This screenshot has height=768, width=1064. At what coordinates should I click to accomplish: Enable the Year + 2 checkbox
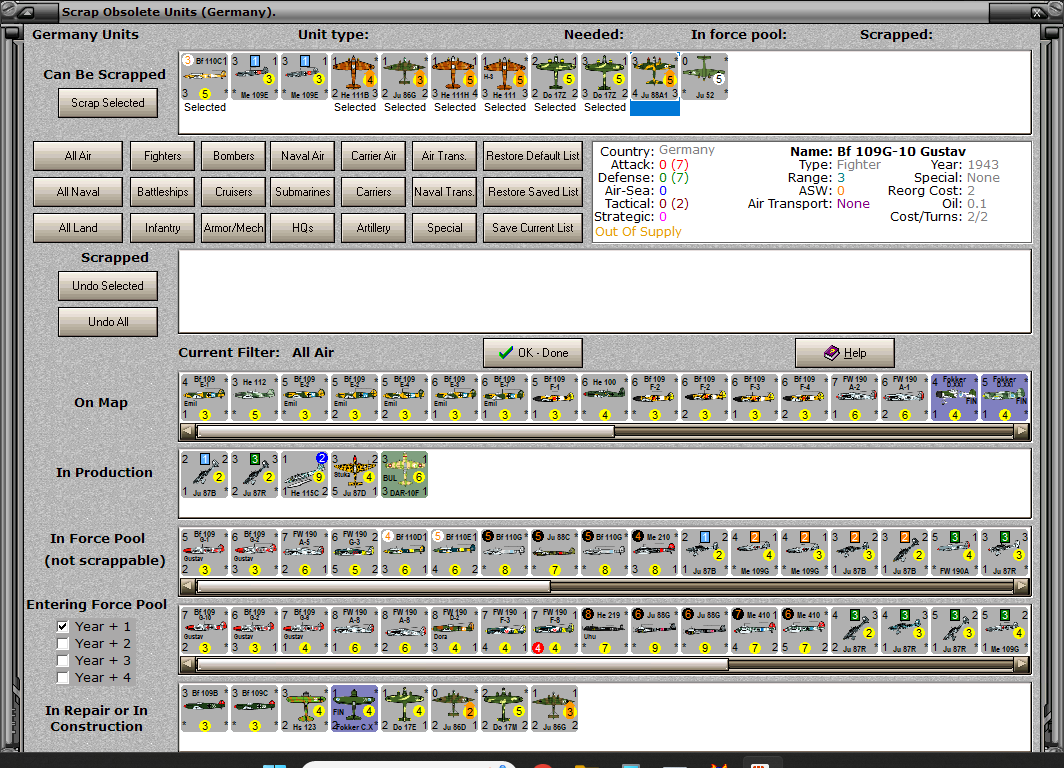(62, 643)
